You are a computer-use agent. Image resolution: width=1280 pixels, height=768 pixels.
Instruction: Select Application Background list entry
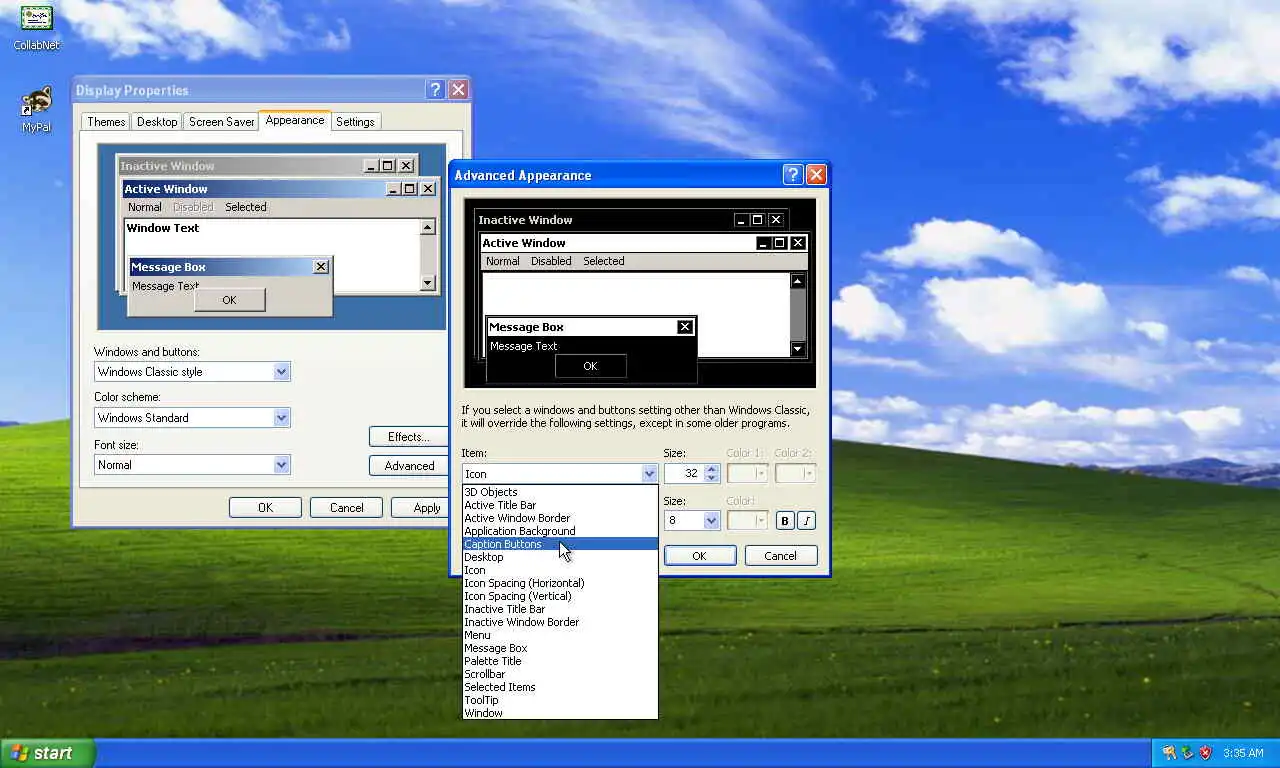coord(560,531)
